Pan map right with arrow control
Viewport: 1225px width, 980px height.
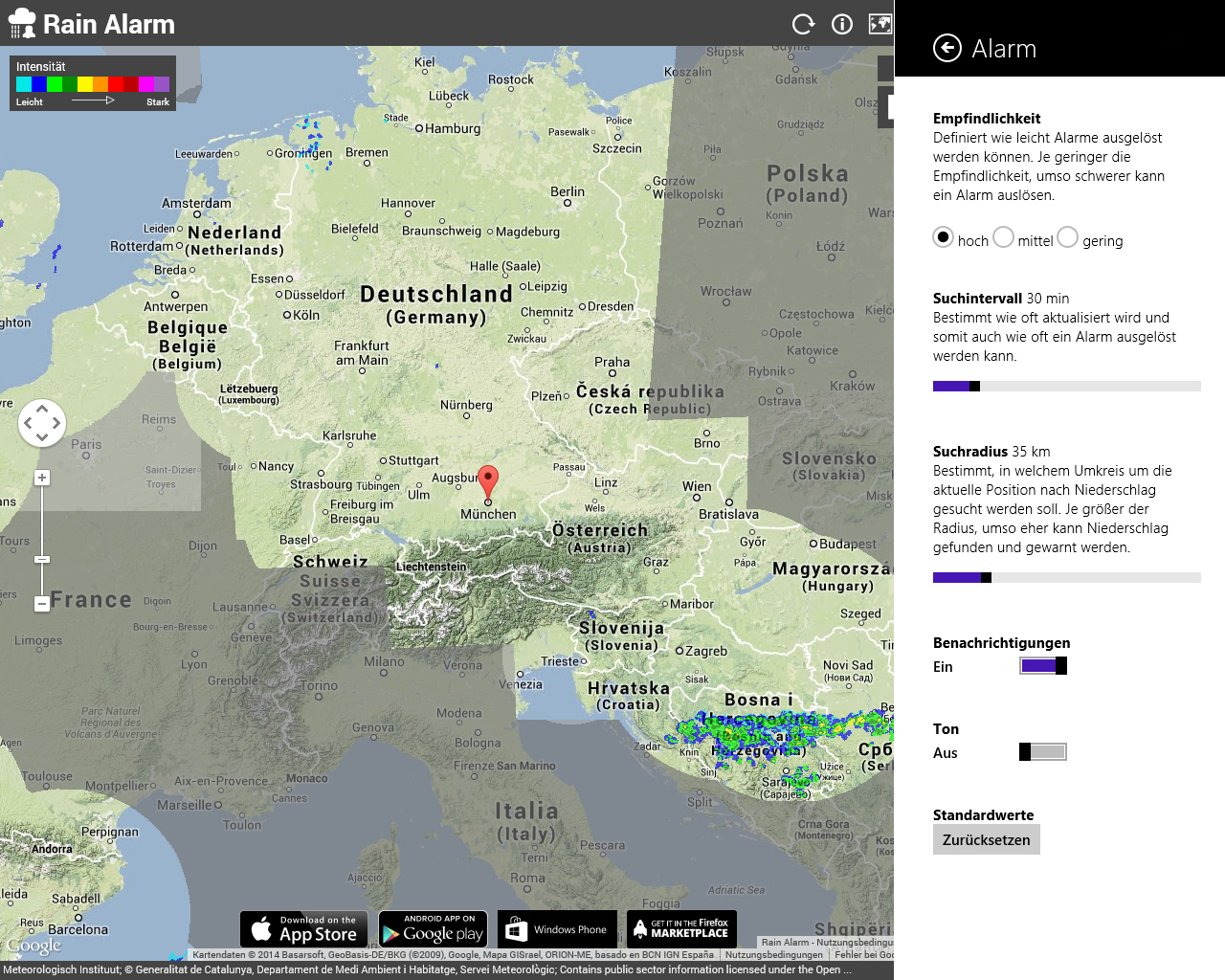click(56, 423)
